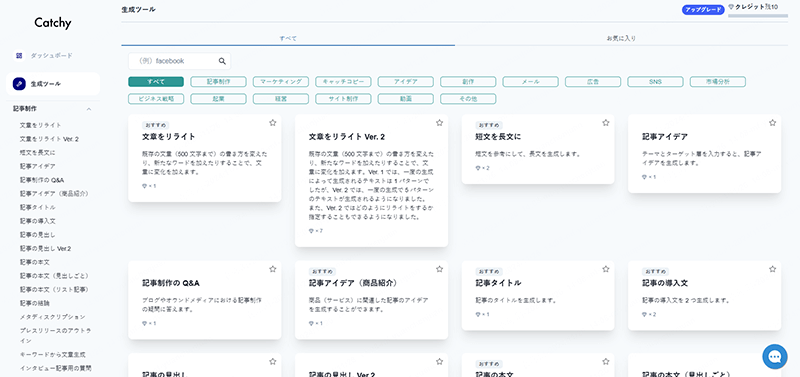This screenshot has width=800, height=377.
Task: Open メタディスクリプション sidebar link
Action: coord(53,317)
